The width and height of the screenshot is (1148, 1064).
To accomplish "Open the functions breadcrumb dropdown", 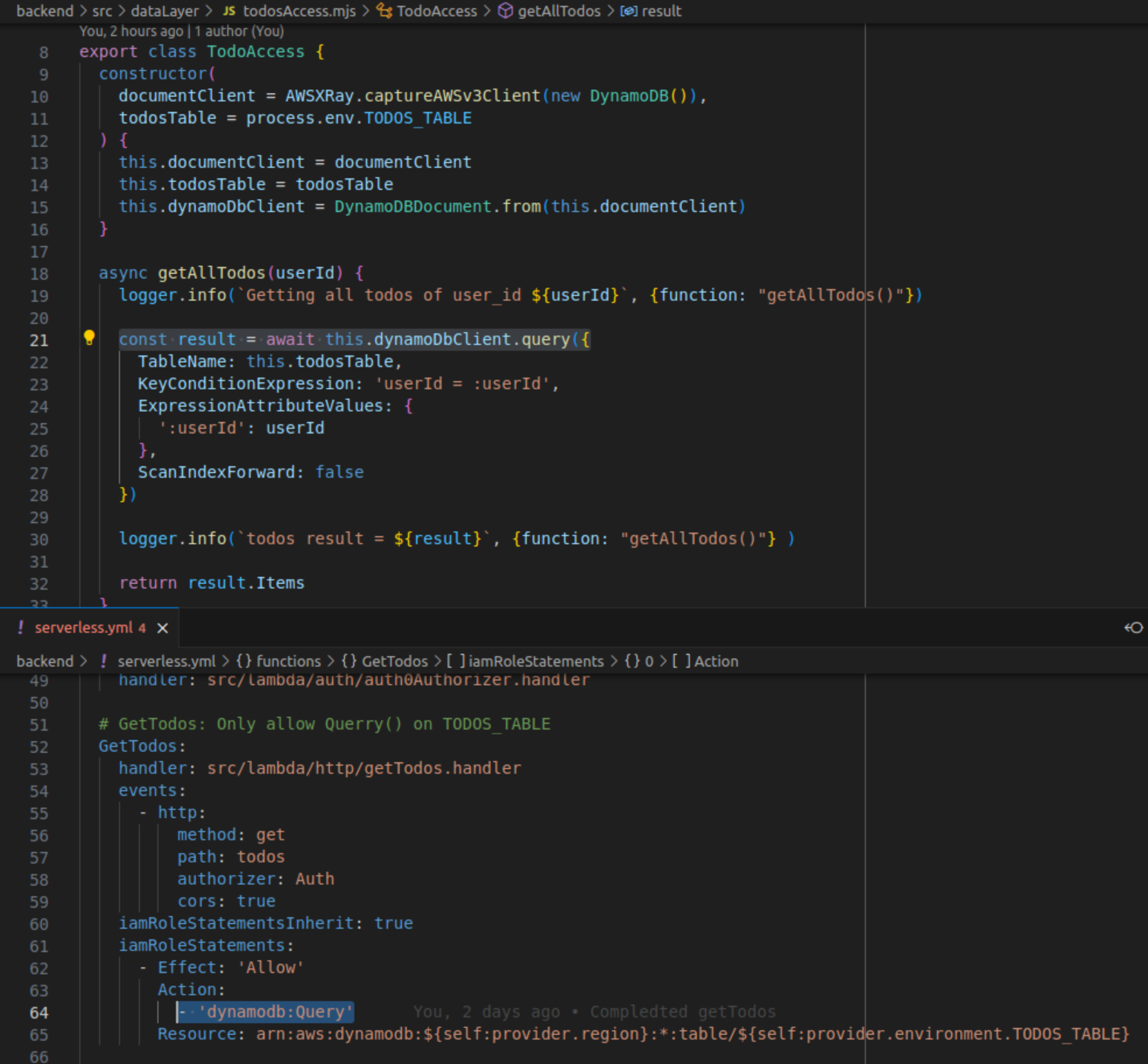I will coord(288,661).
